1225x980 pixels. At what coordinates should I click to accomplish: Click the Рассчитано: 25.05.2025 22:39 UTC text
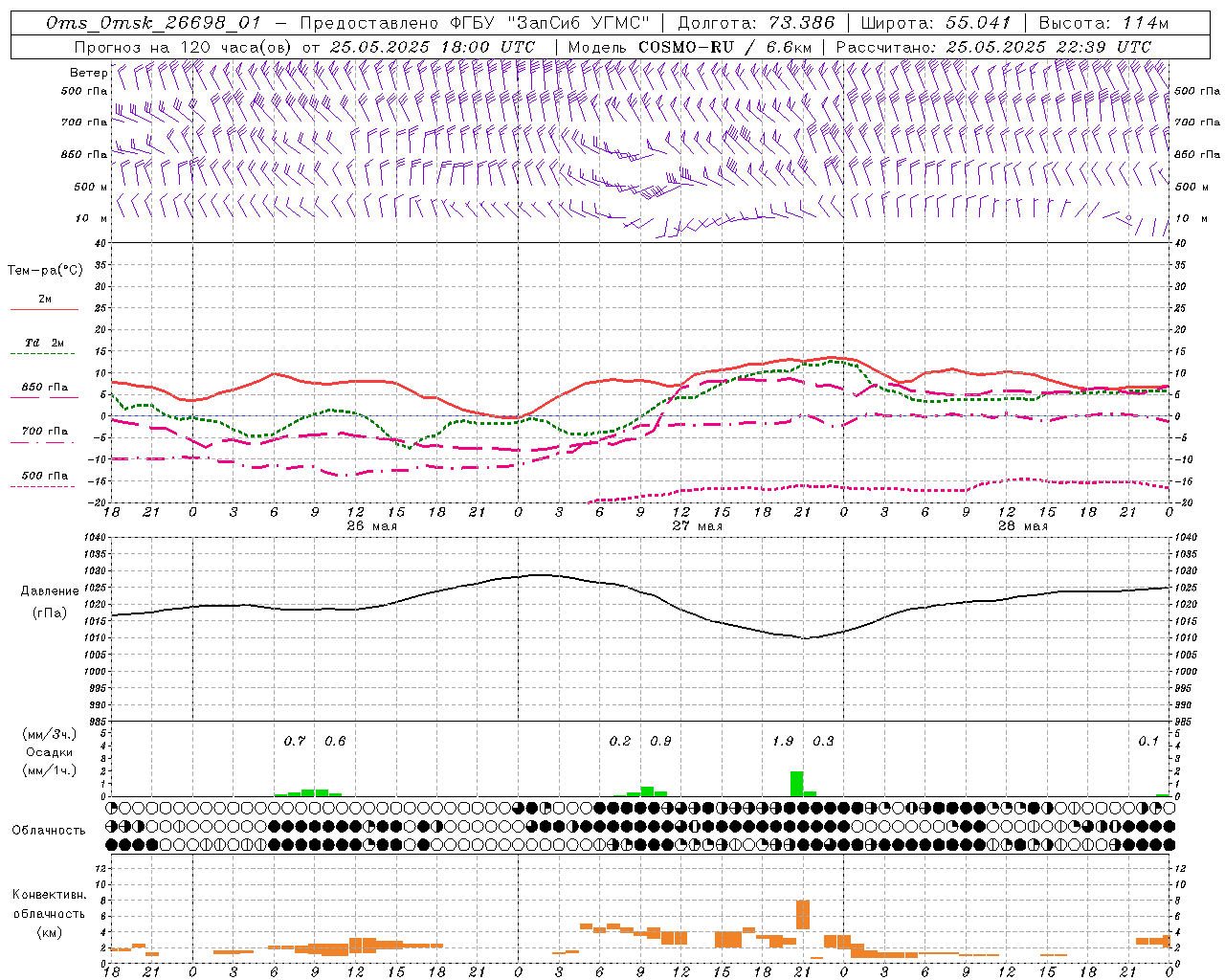[994, 47]
